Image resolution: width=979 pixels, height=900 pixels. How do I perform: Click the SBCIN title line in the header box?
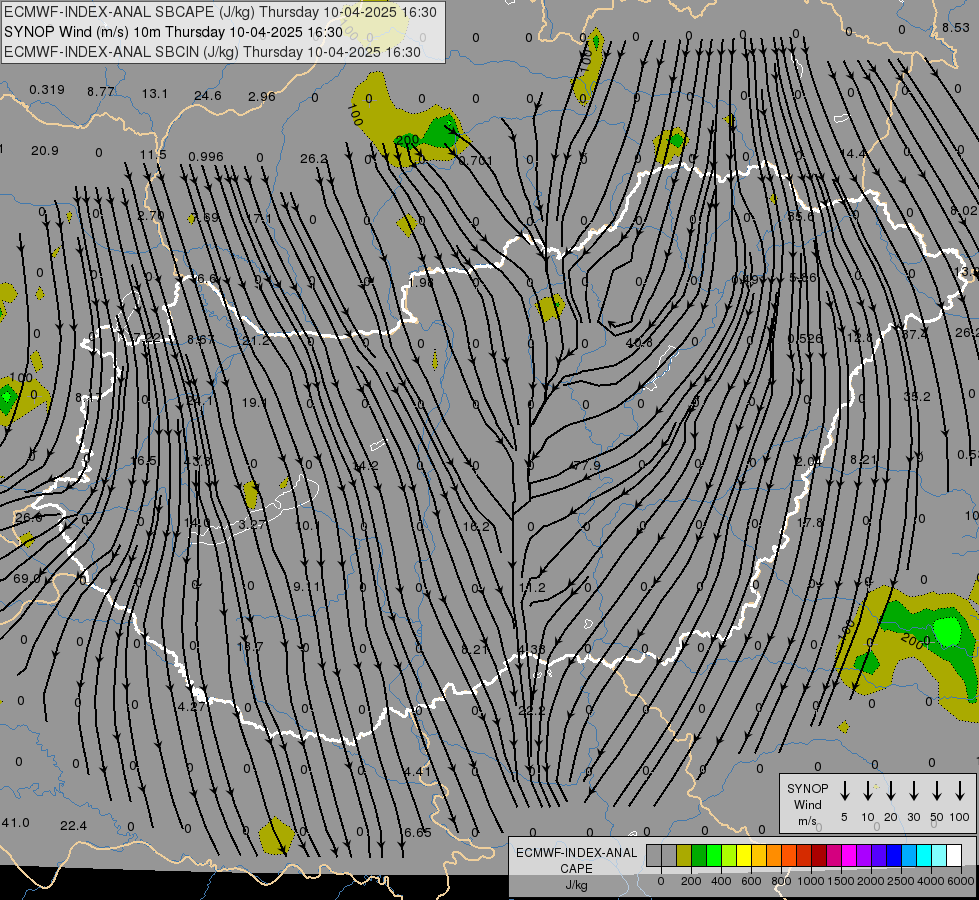point(213,52)
